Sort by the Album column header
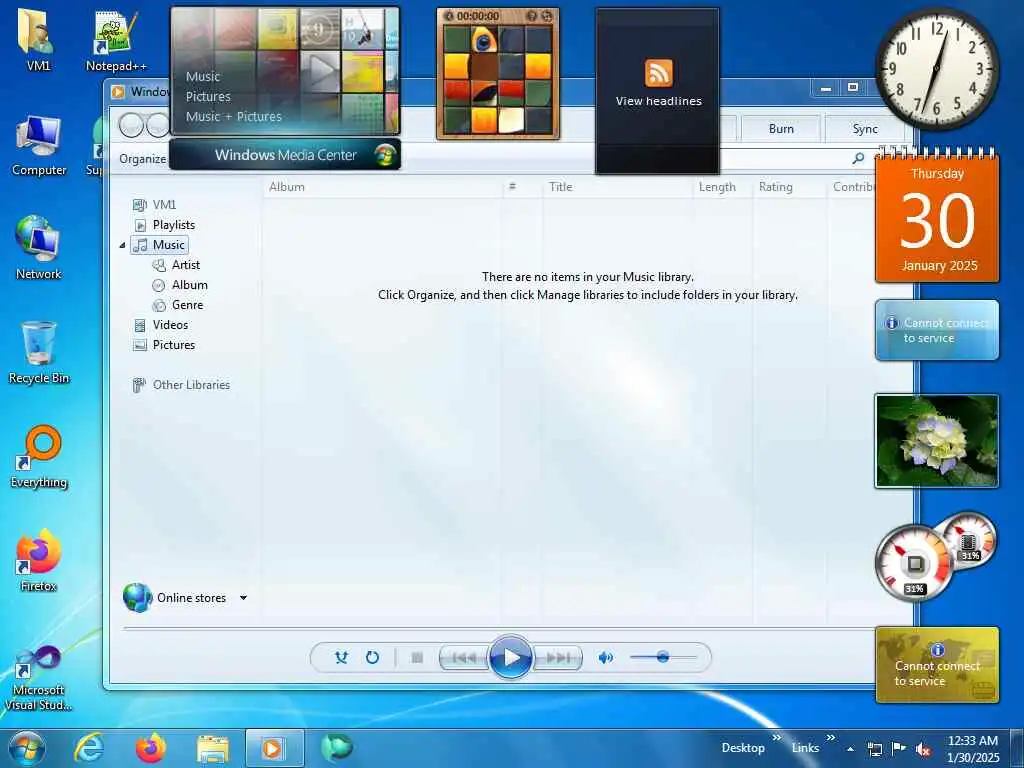Screen dimensions: 1024x768 pyautogui.click(x=383, y=187)
